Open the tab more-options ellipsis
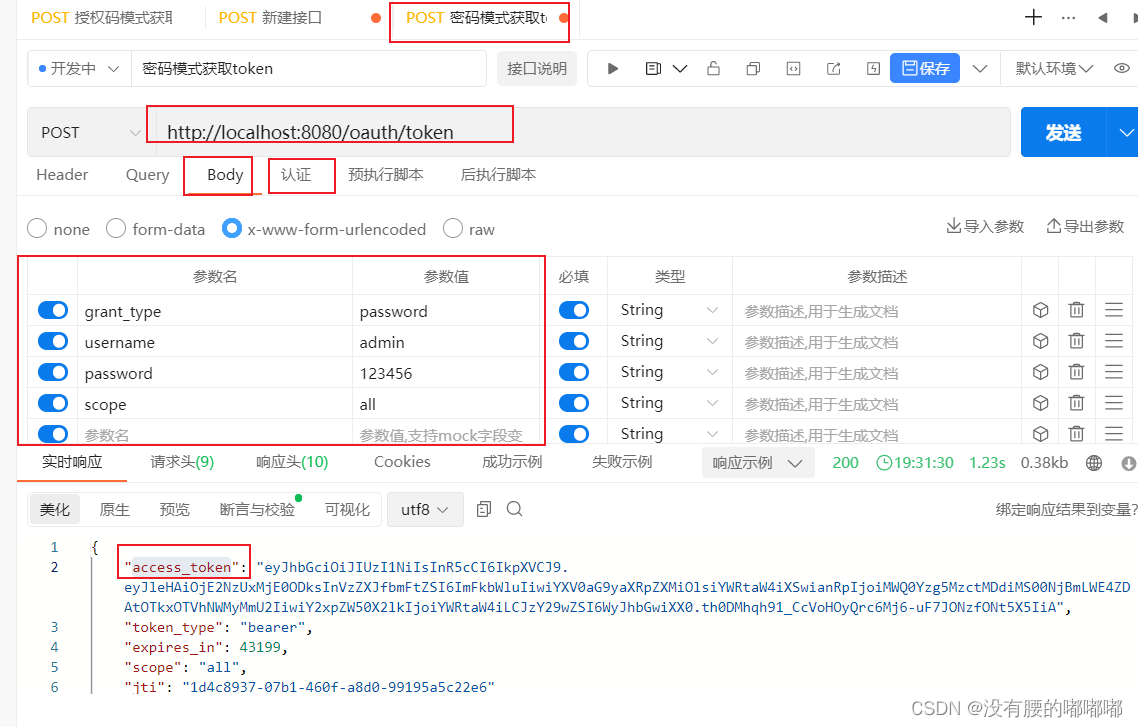This screenshot has height=727, width=1138. coord(1068,18)
